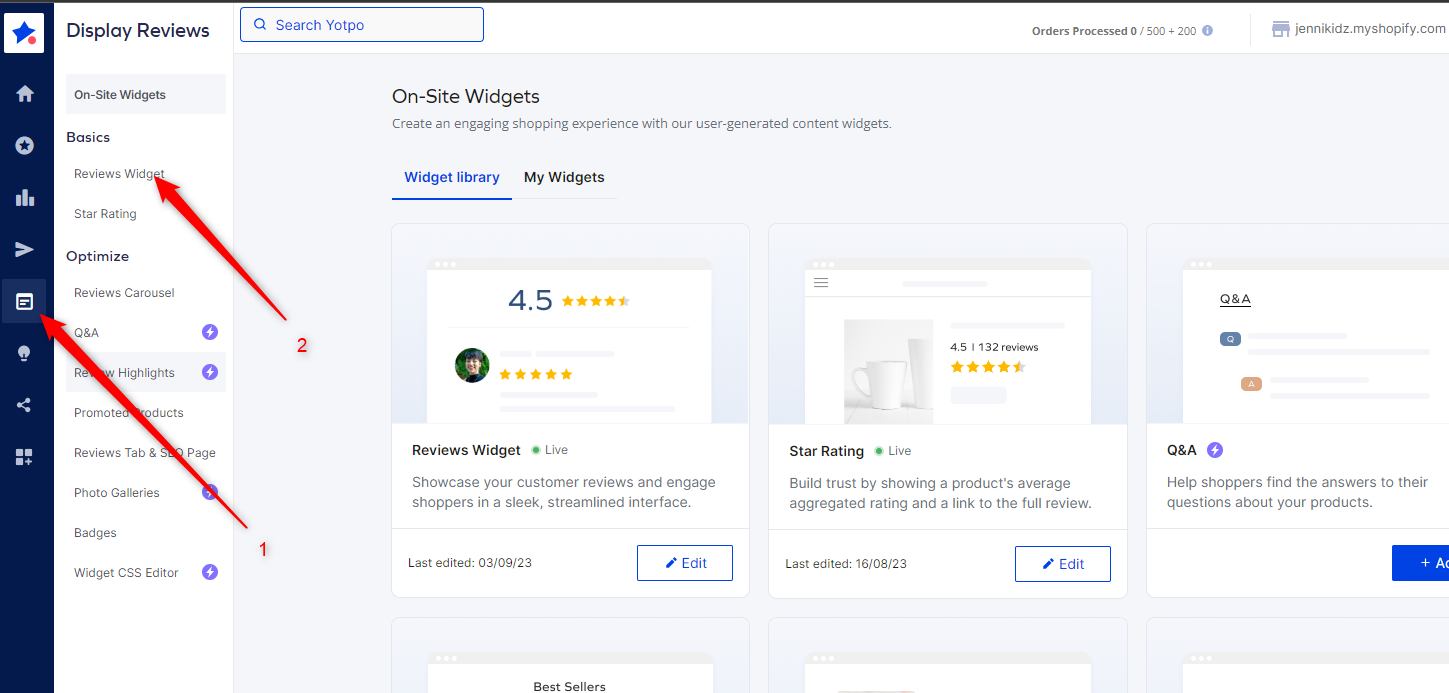
Task: Click the jennikidz.myshopify.com store name
Action: (1370, 29)
